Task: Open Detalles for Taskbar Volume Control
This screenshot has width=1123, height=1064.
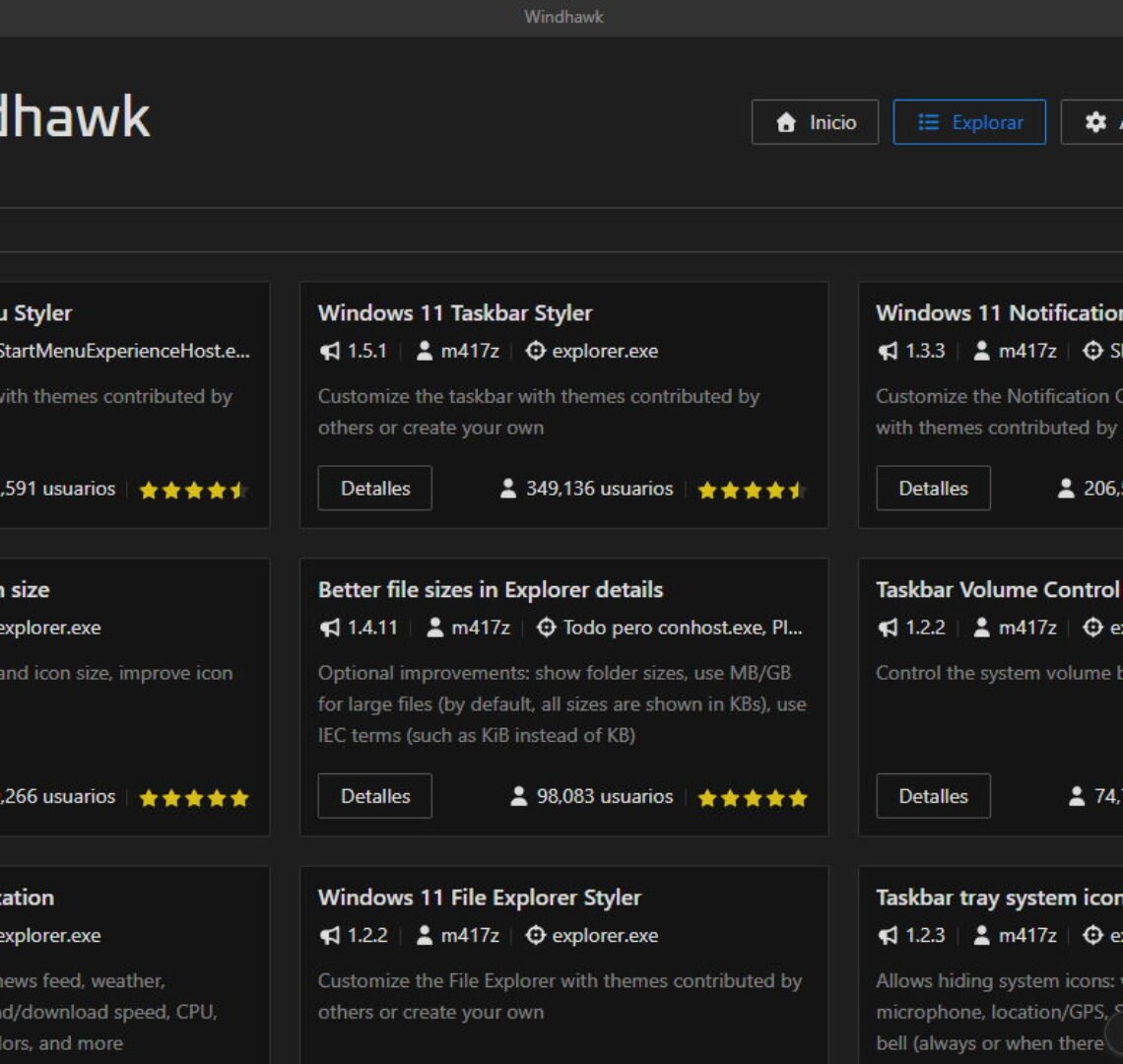Action: tap(933, 796)
